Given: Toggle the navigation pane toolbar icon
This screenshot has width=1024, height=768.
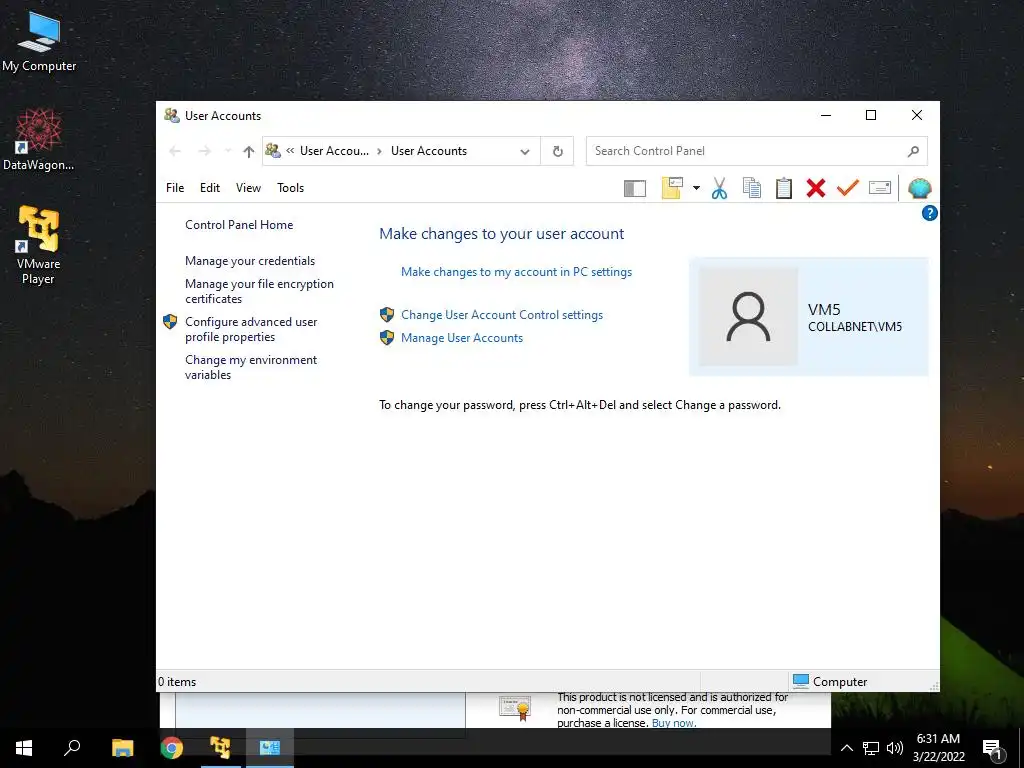Looking at the screenshot, I should coord(634,189).
